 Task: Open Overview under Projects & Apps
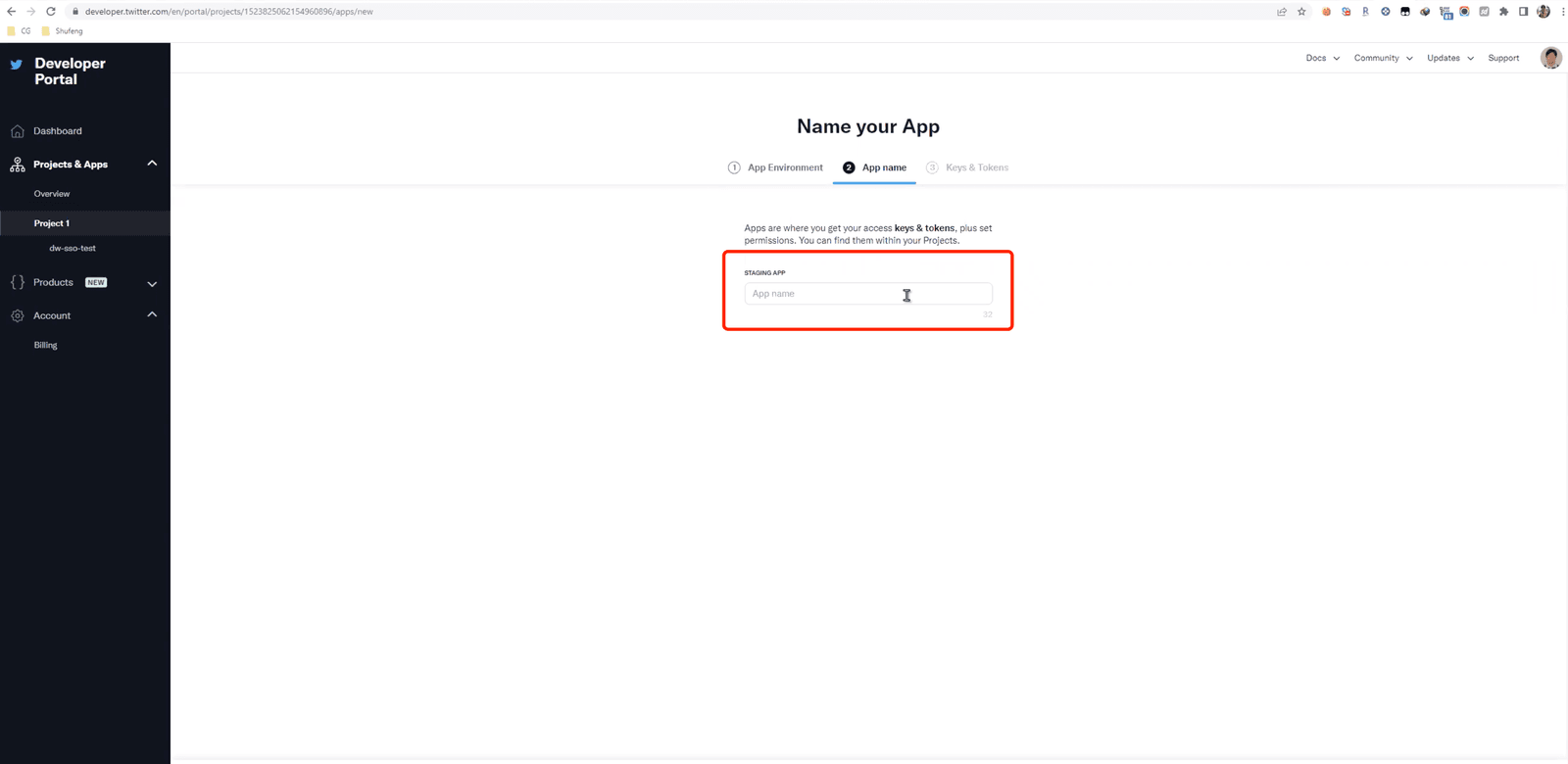(x=52, y=194)
